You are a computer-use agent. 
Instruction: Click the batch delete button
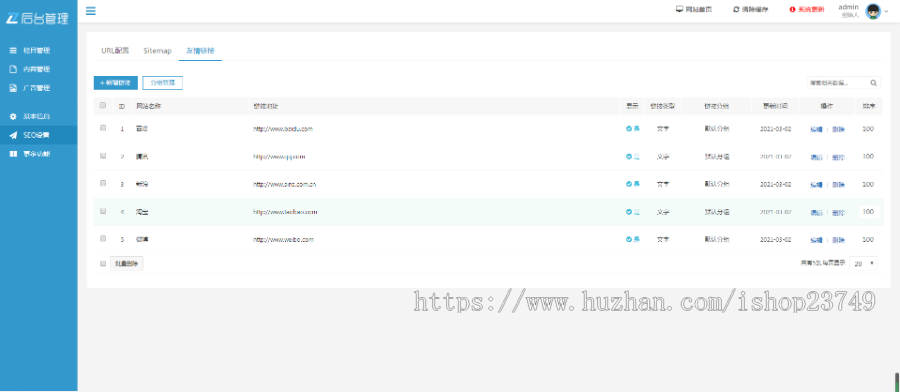coord(126,263)
